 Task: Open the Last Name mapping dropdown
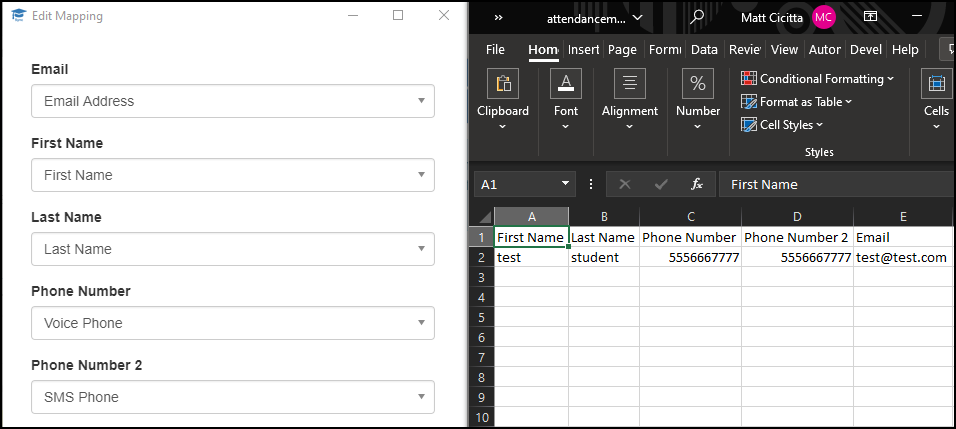coord(233,249)
